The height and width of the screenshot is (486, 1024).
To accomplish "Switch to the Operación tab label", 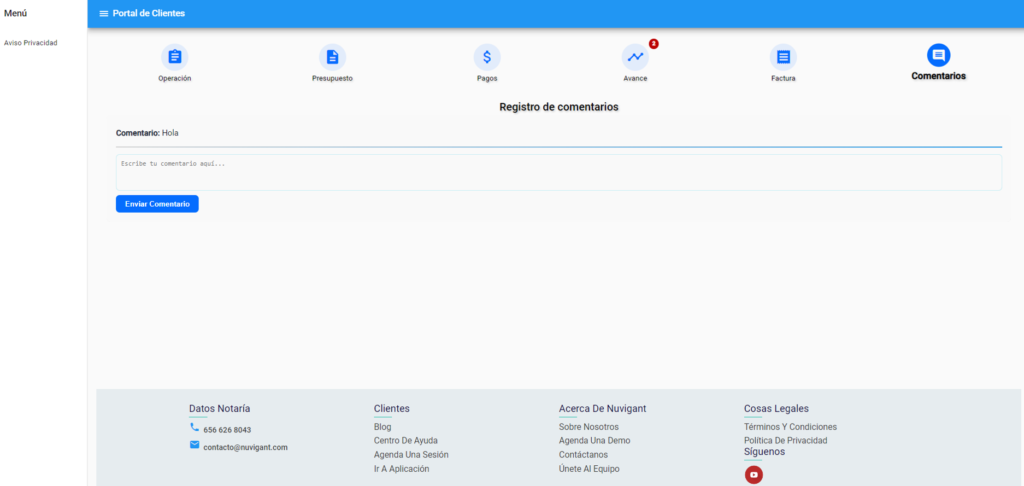I will pos(174,78).
